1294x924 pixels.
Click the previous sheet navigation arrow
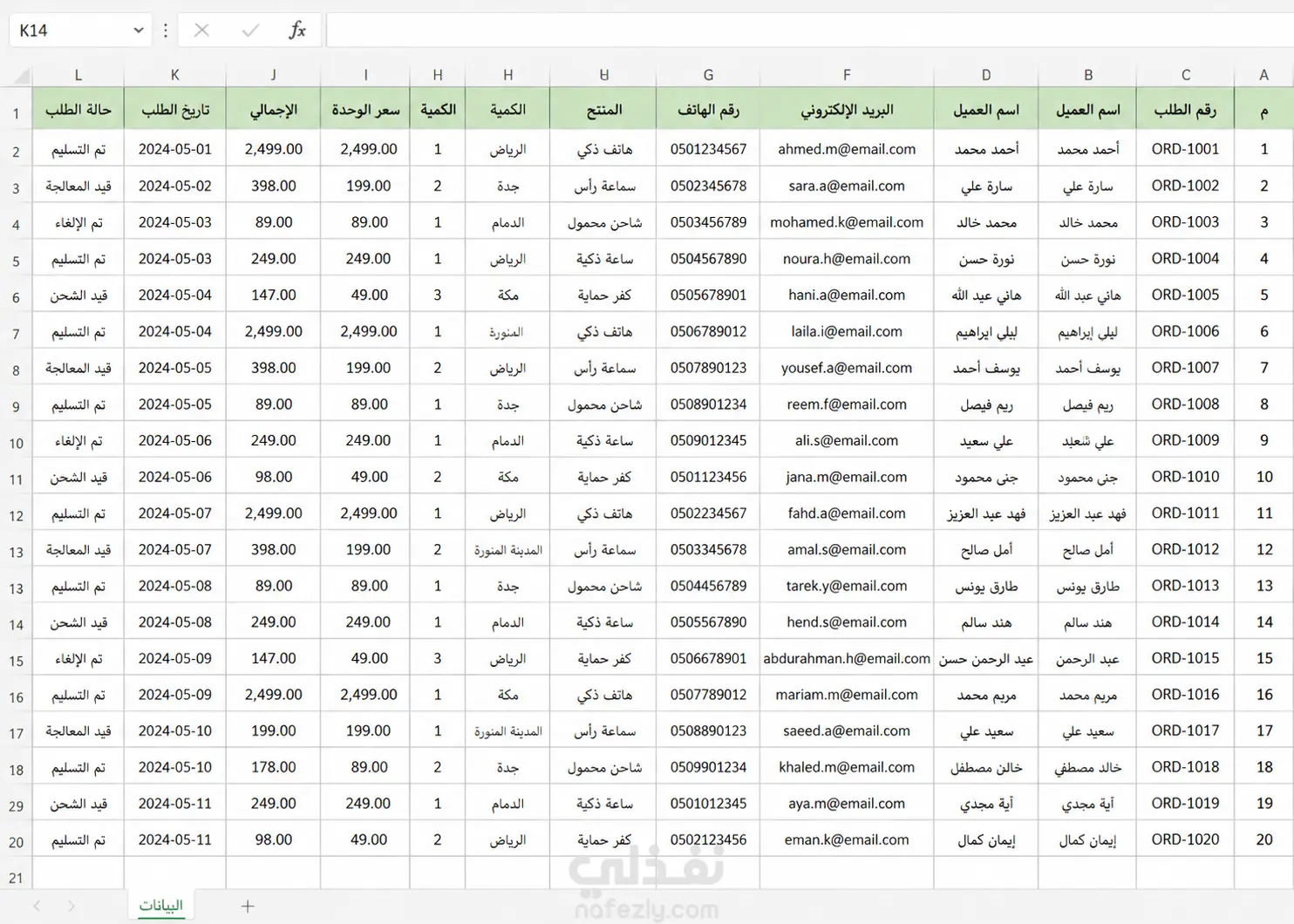click(37, 907)
